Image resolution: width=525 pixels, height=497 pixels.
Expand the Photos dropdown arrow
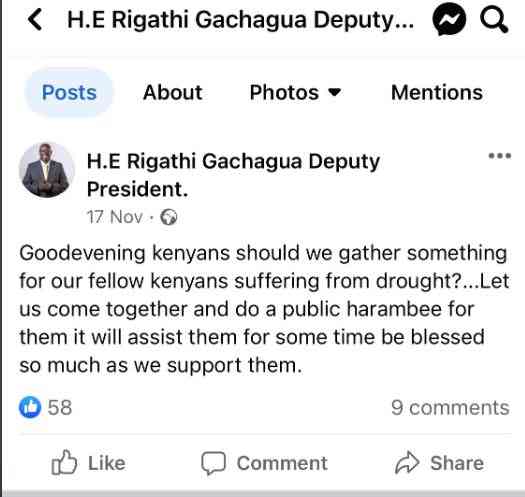334,92
